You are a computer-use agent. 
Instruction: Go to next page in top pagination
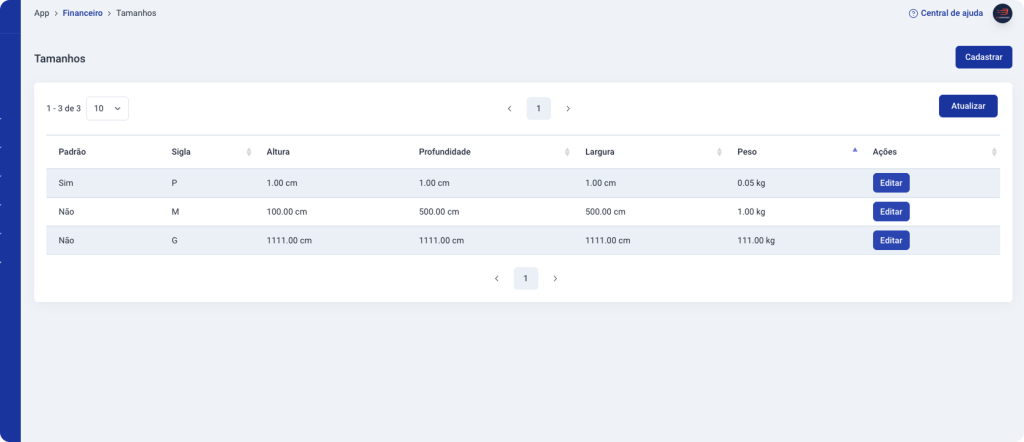(x=568, y=108)
